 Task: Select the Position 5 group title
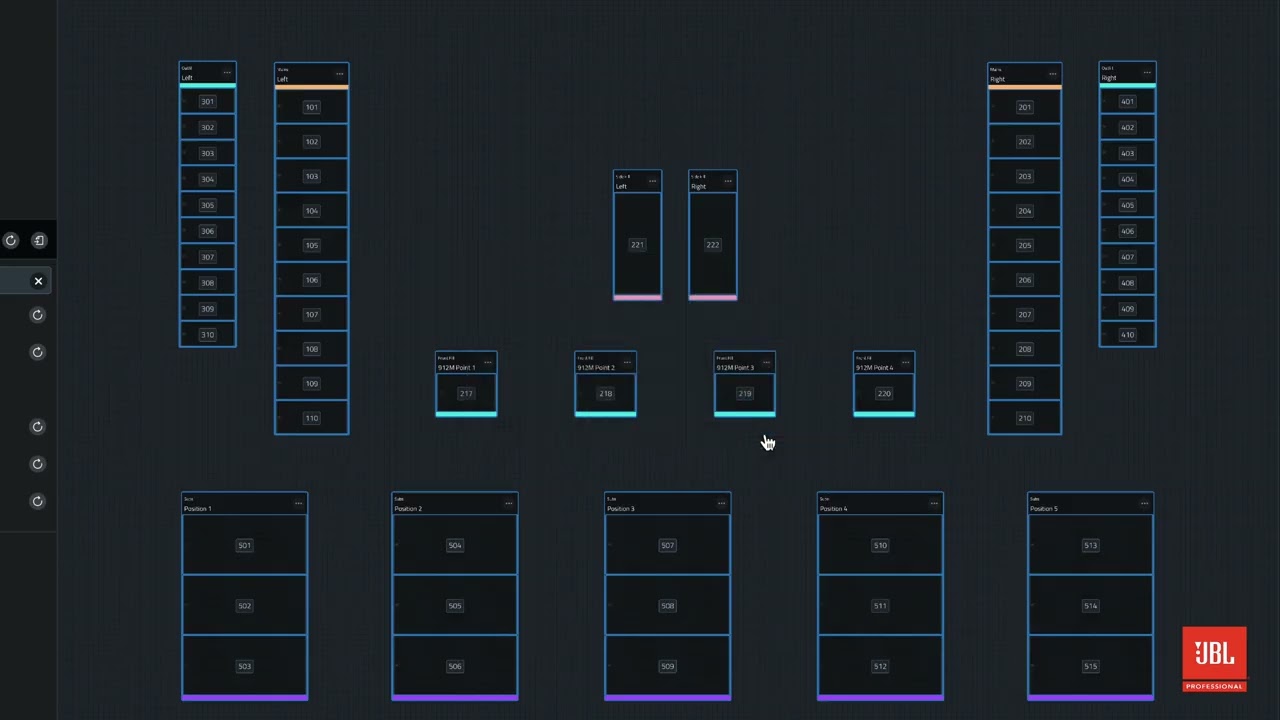point(1043,509)
